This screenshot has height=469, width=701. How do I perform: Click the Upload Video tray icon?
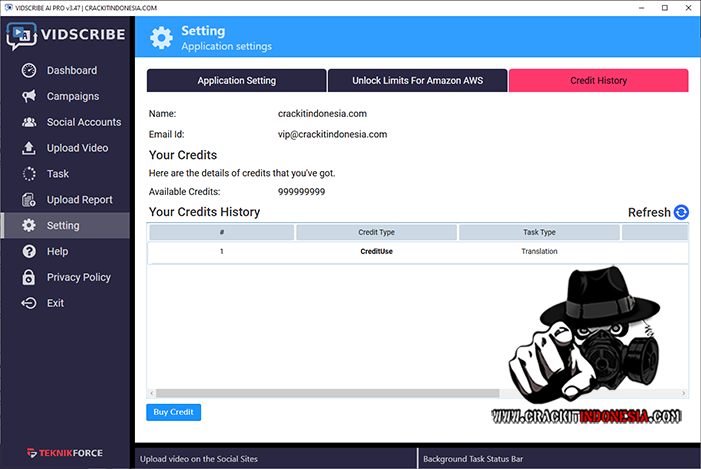(x=29, y=148)
